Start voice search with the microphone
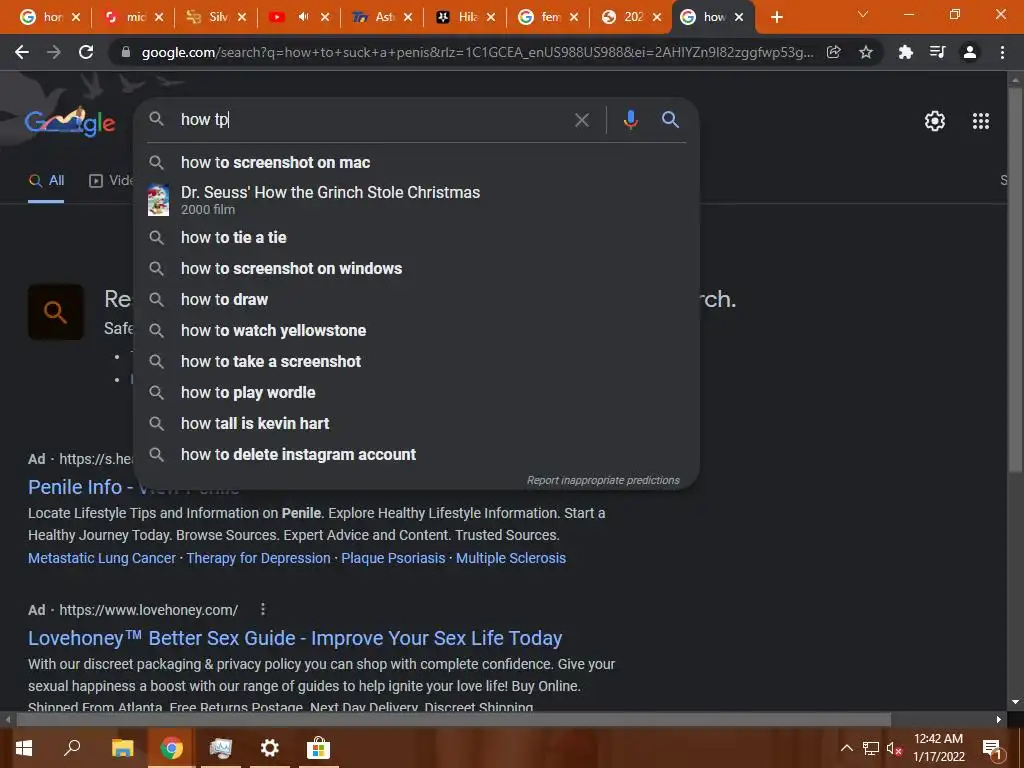The height and width of the screenshot is (768, 1024). (x=630, y=120)
